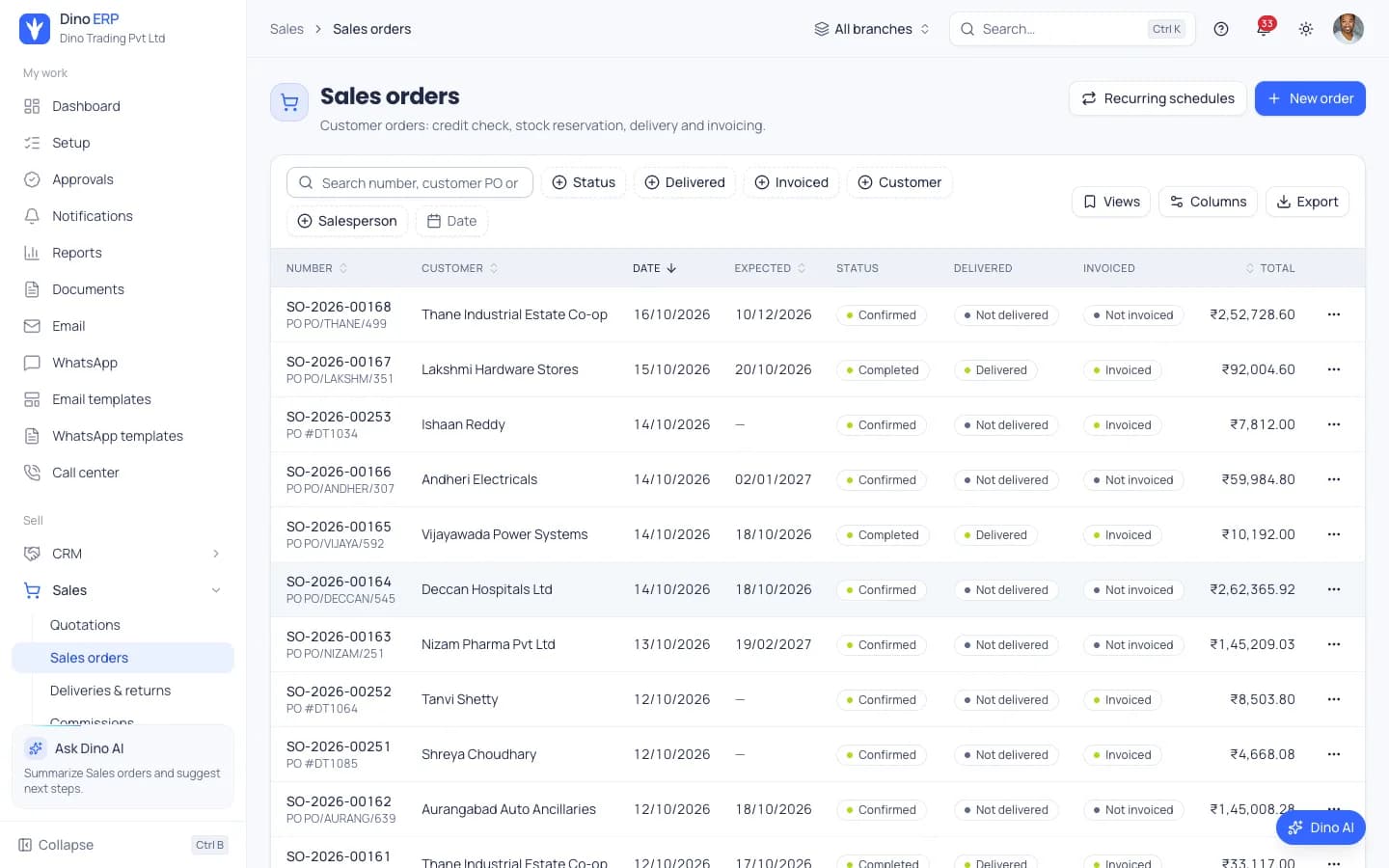
Task: Open Reports from the sidebar
Action: click(123, 253)
